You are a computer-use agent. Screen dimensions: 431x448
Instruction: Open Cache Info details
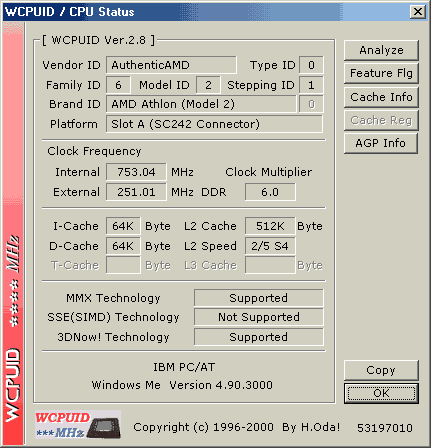[x=381, y=97]
